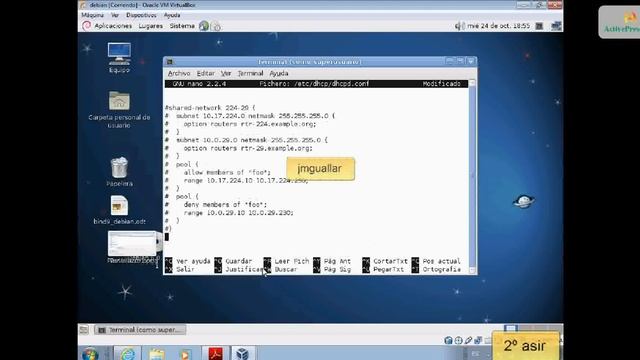Open VirtualBox Máquina menu
This screenshot has height=360, width=640.
[x=92, y=15]
